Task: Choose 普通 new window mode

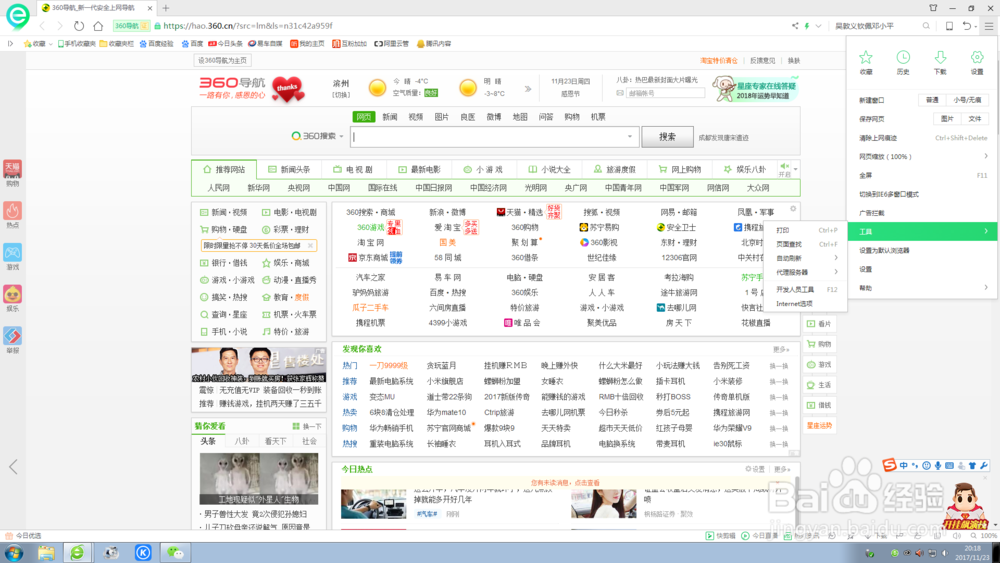Action: tap(932, 100)
